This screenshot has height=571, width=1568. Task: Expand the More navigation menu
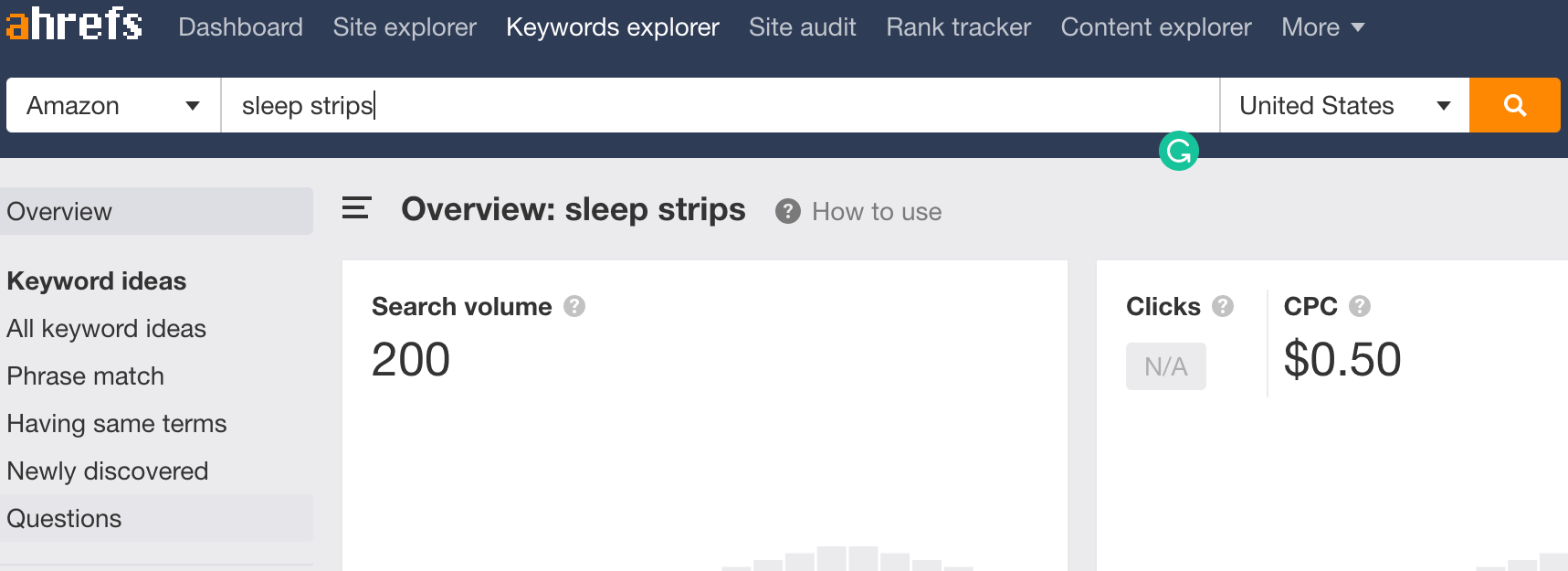[1322, 27]
